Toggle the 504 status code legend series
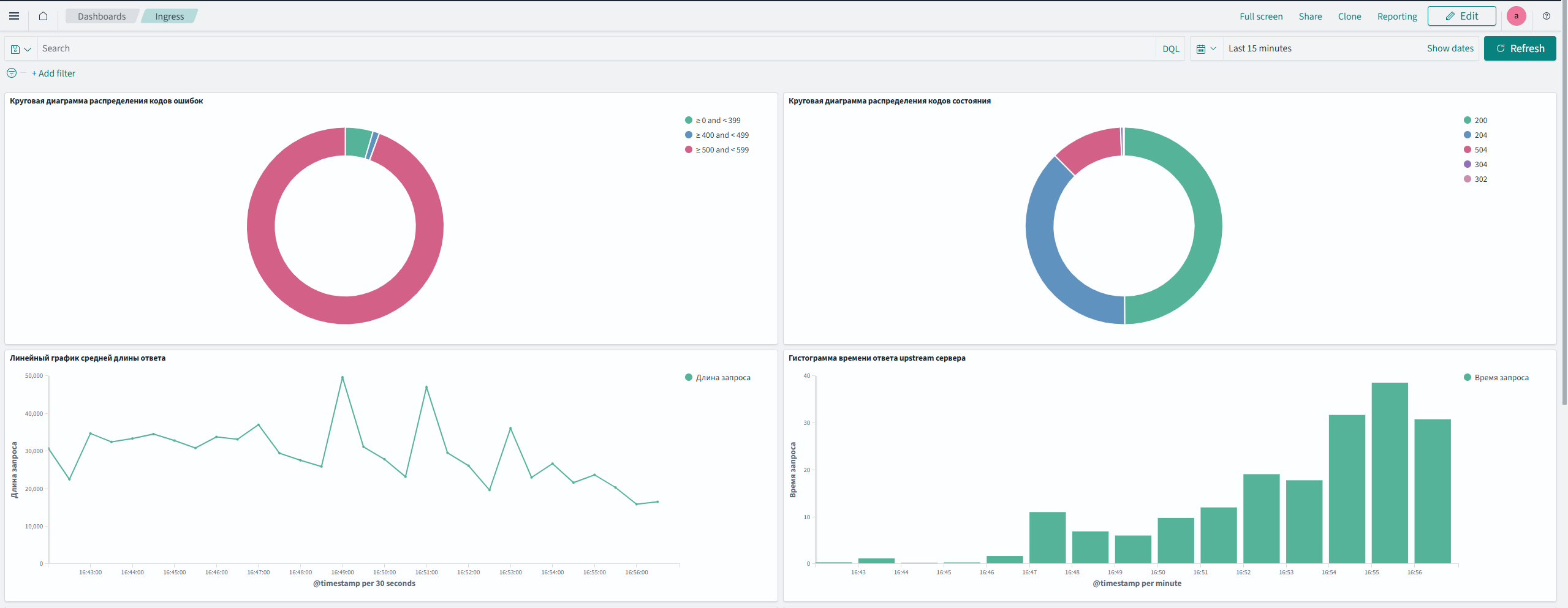This screenshot has width=1568, height=608. click(1480, 150)
